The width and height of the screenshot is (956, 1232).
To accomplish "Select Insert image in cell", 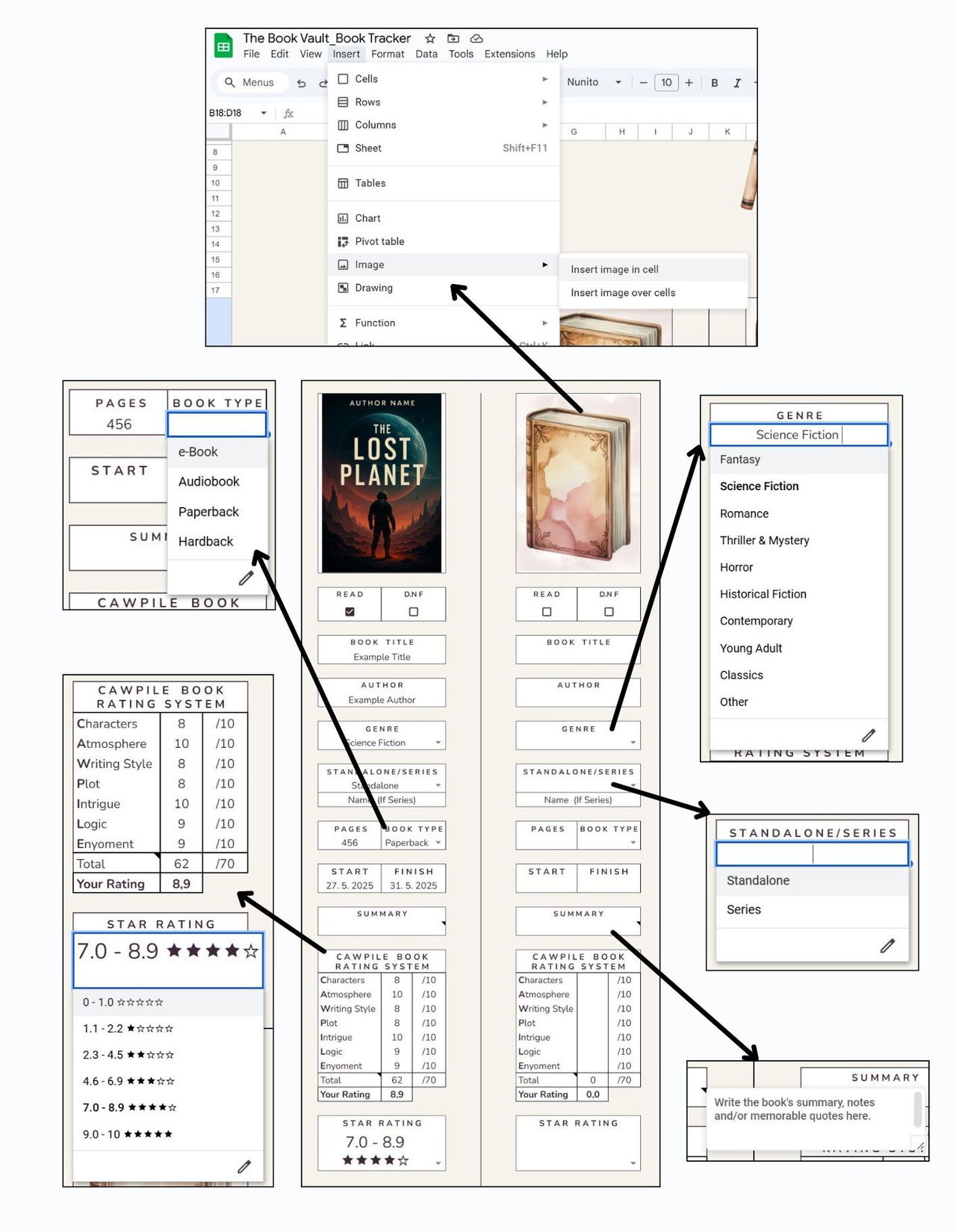I will tap(654, 269).
